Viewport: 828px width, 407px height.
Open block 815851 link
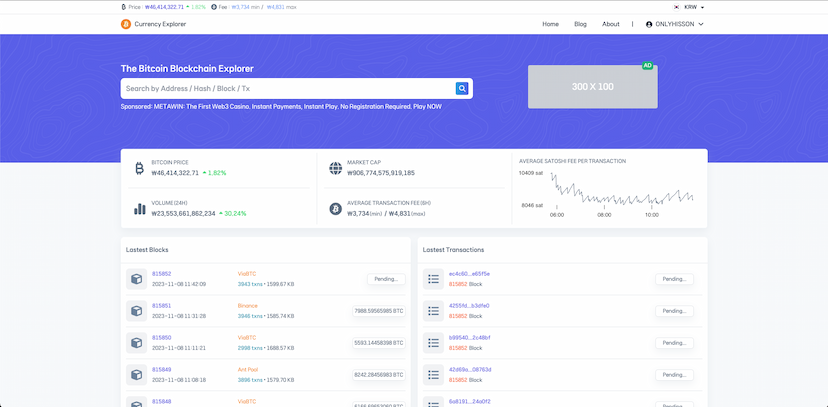162,306
